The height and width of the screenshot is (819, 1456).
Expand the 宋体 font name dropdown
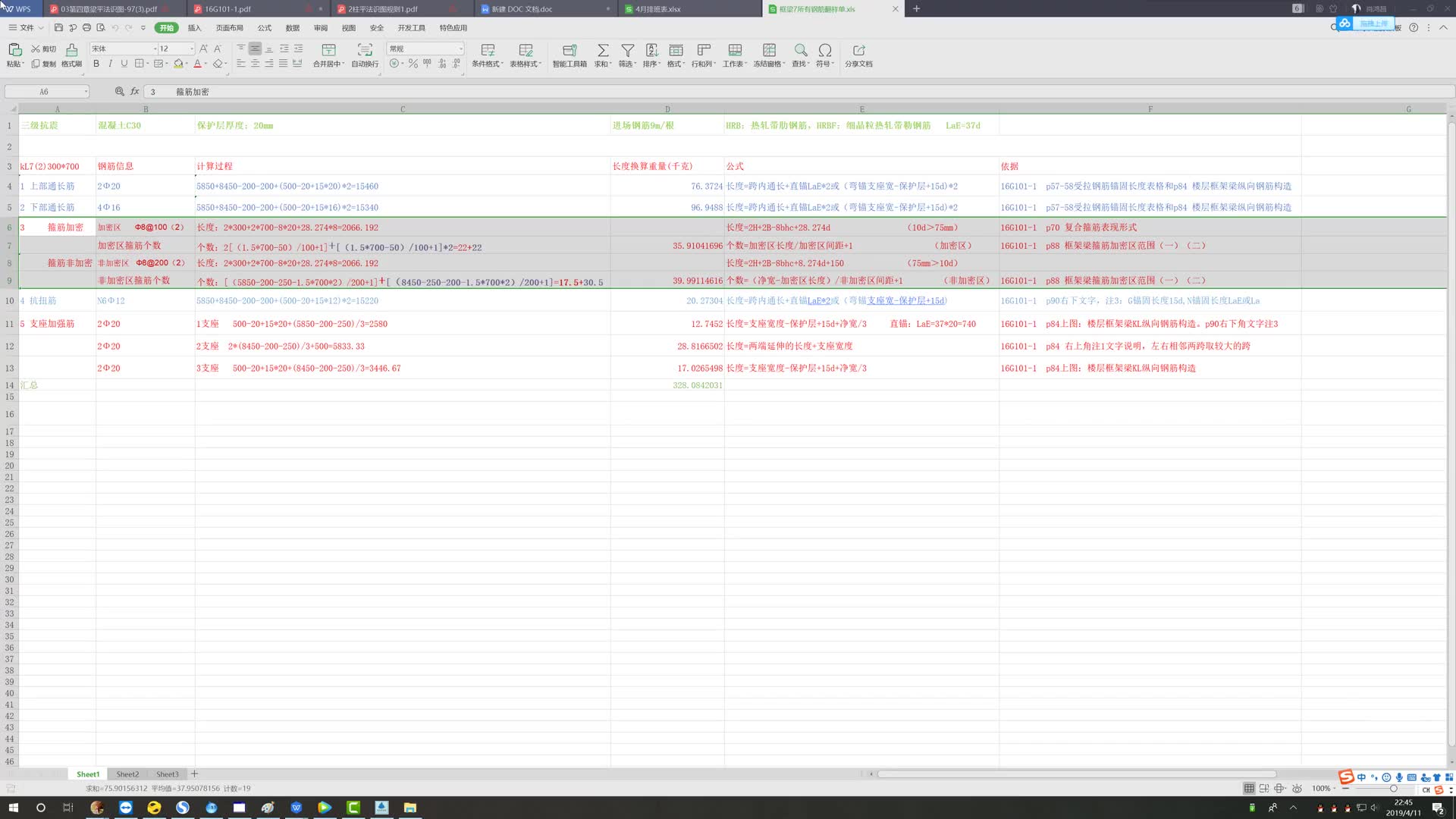coord(155,49)
